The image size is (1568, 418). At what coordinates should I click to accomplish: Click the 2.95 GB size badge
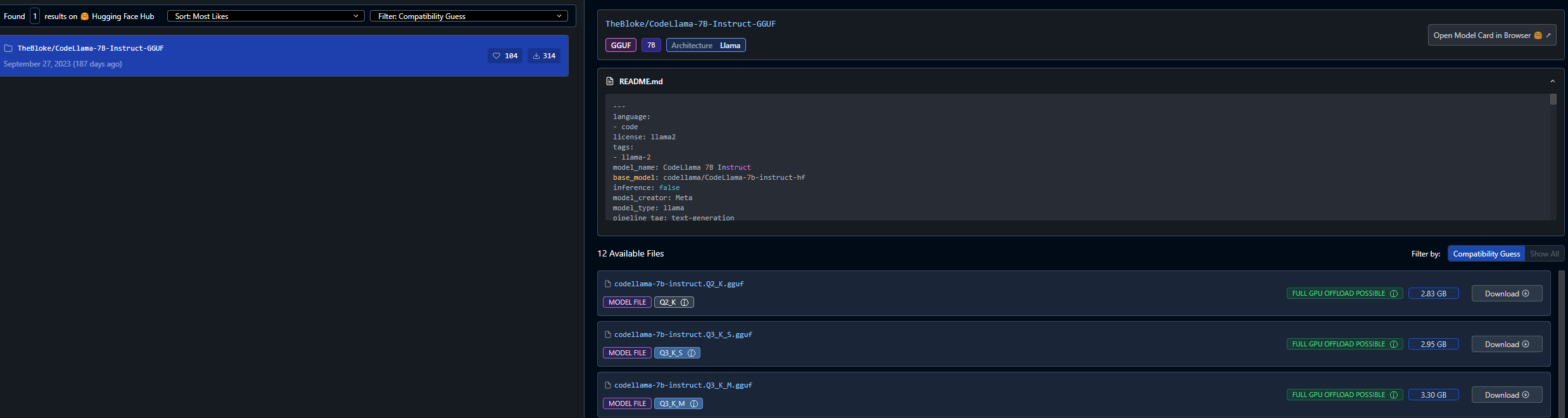click(x=1433, y=344)
